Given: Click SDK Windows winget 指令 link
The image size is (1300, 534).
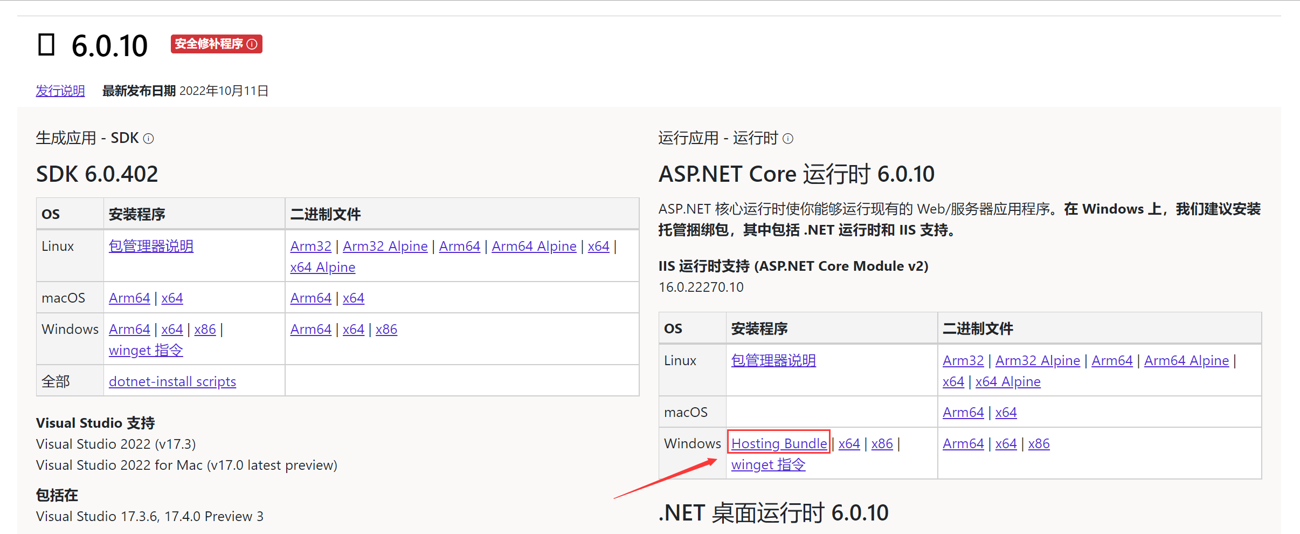Looking at the screenshot, I should coord(146,350).
